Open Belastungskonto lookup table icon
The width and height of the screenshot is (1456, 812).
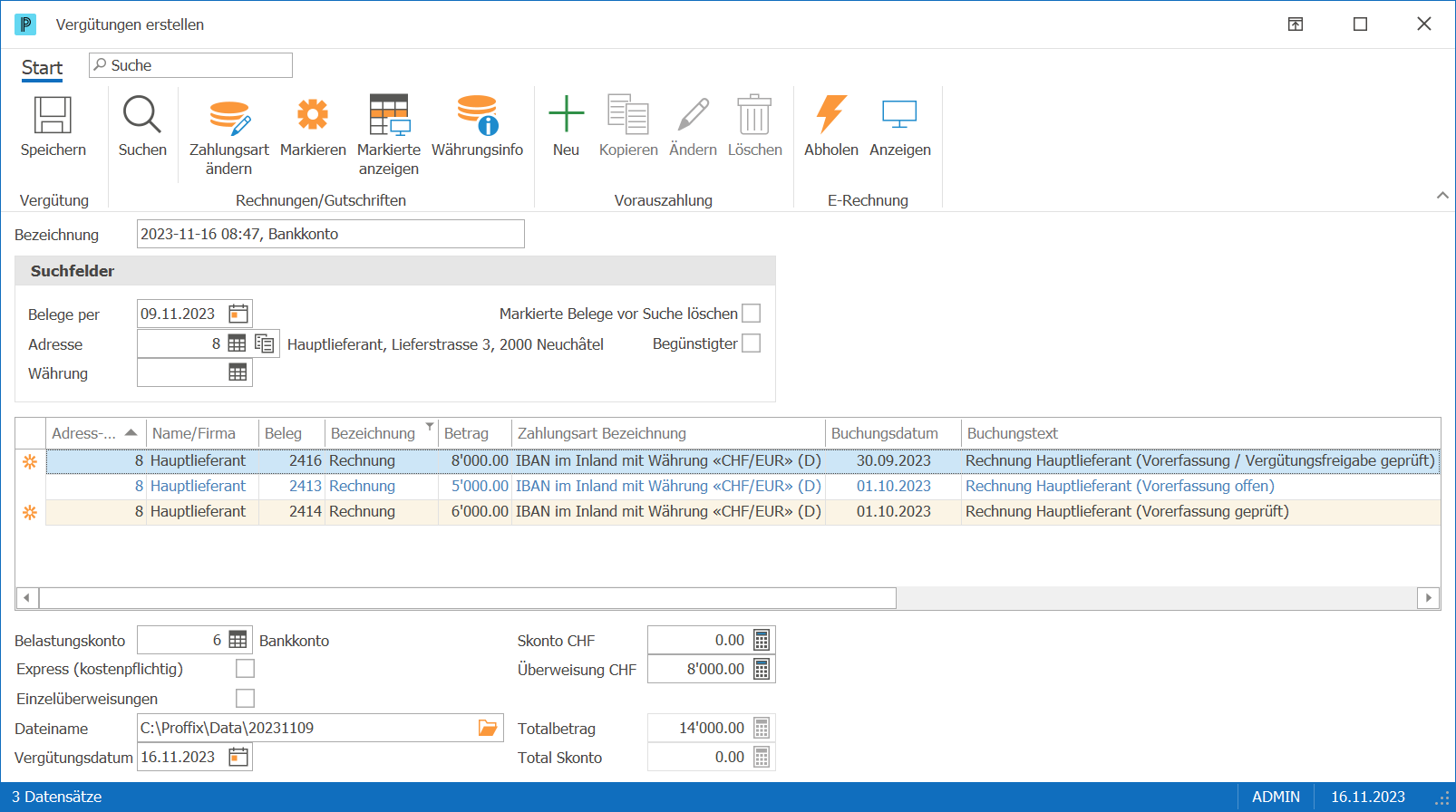pyautogui.click(x=238, y=640)
